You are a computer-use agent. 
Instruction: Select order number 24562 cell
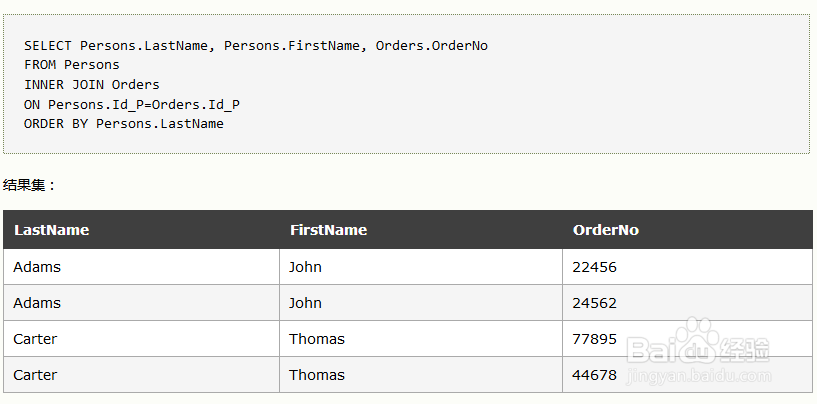pyautogui.click(x=688, y=303)
